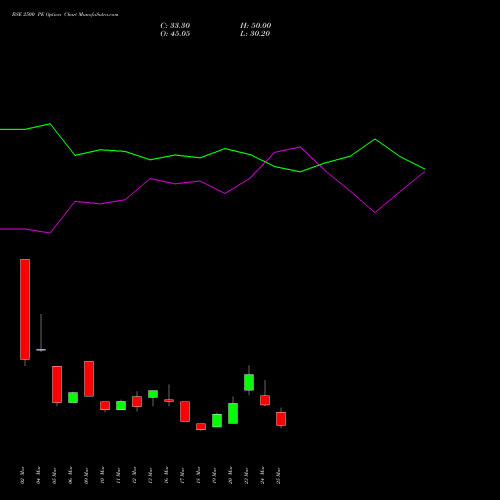Select the green candle above 13 Mar

(x=153, y=394)
